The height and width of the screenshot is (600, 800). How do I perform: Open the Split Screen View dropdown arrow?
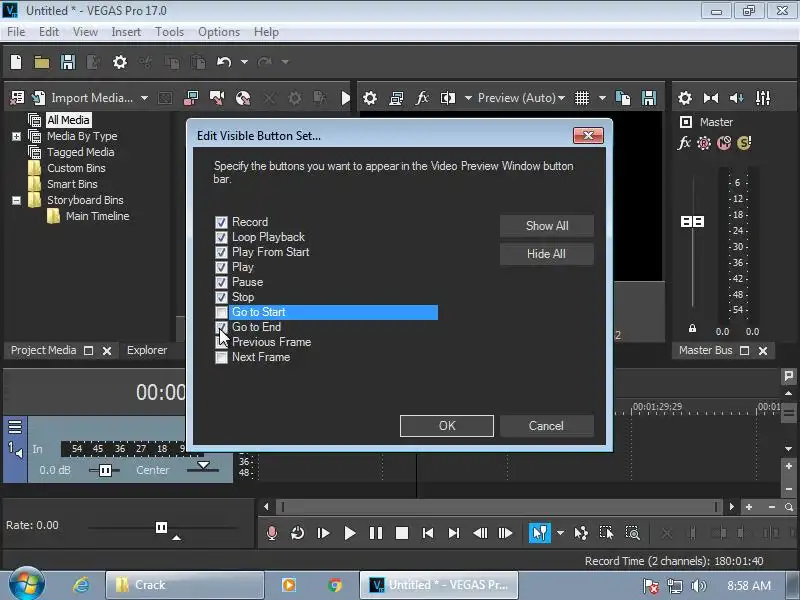(x=468, y=98)
